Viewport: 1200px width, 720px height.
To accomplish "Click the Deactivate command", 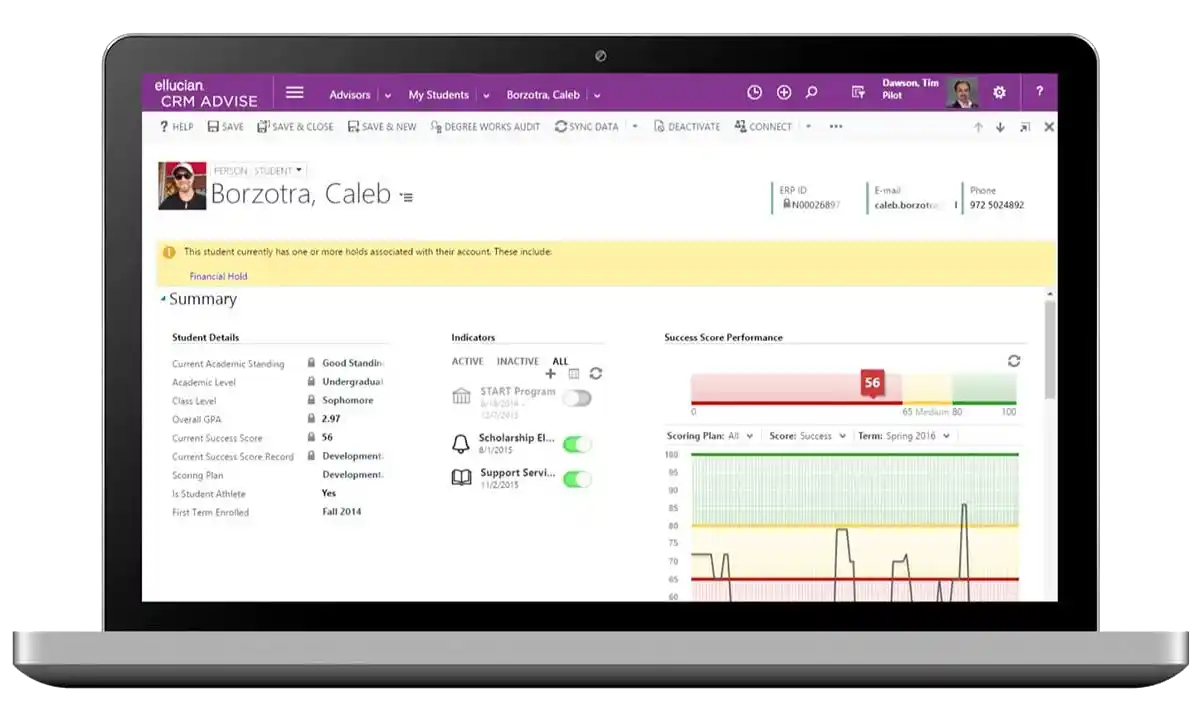I will point(687,127).
